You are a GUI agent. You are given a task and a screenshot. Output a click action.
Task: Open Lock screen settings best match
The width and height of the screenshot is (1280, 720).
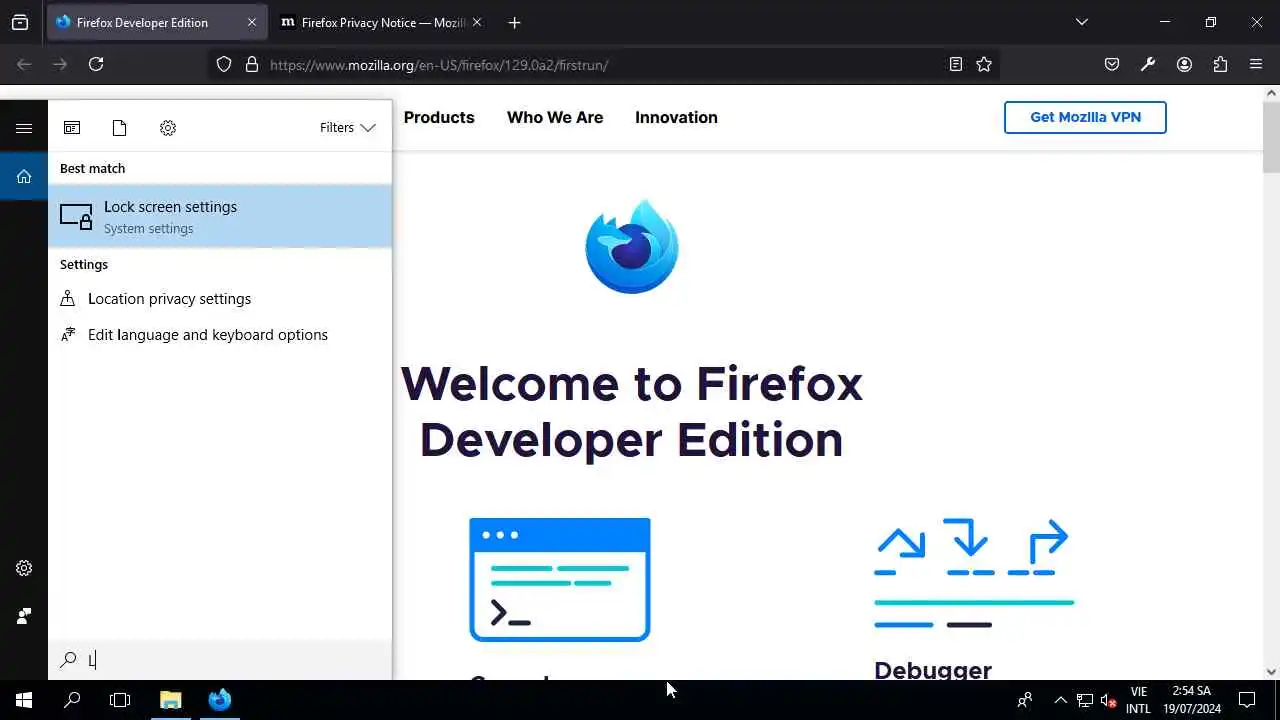220,216
